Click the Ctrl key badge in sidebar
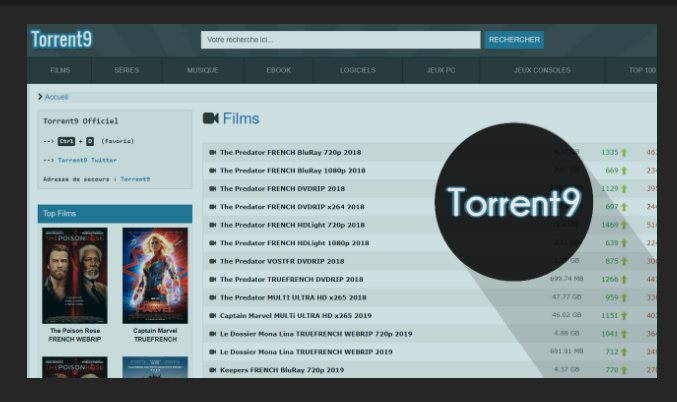Viewport: 677px width, 402px height. click(66, 141)
